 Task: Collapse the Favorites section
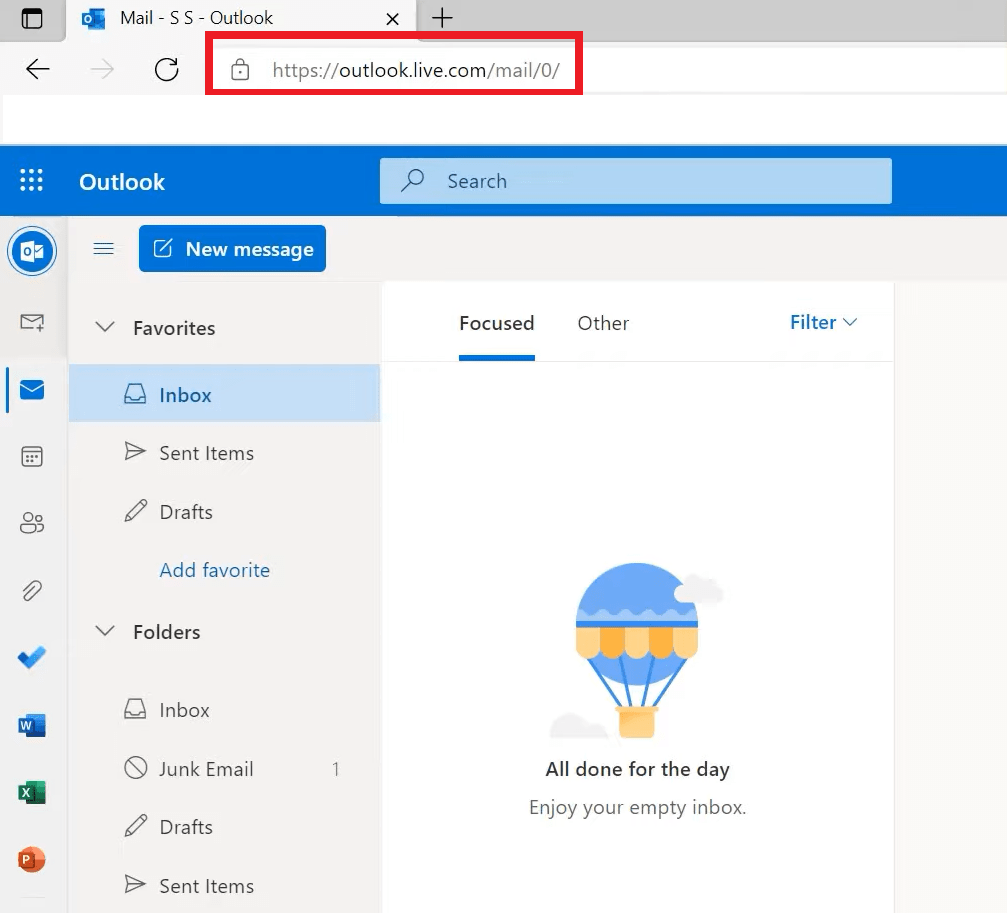pyautogui.click(x=105, y=327)
